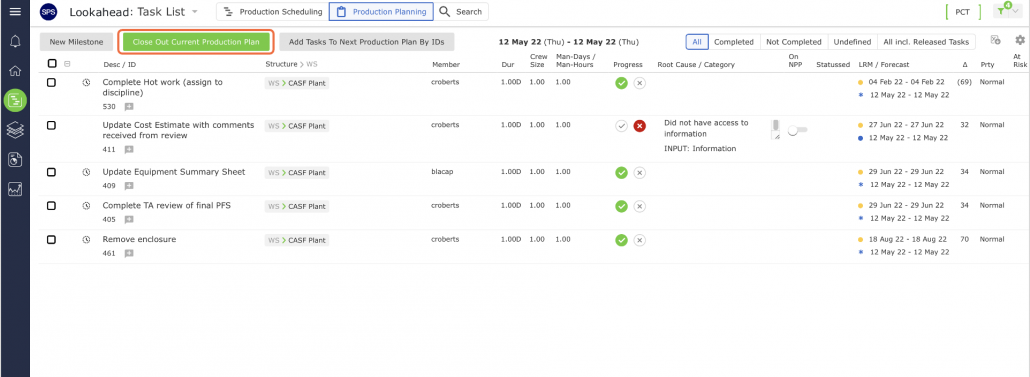Open the stacked layers sidebar icon

(14, 129)
